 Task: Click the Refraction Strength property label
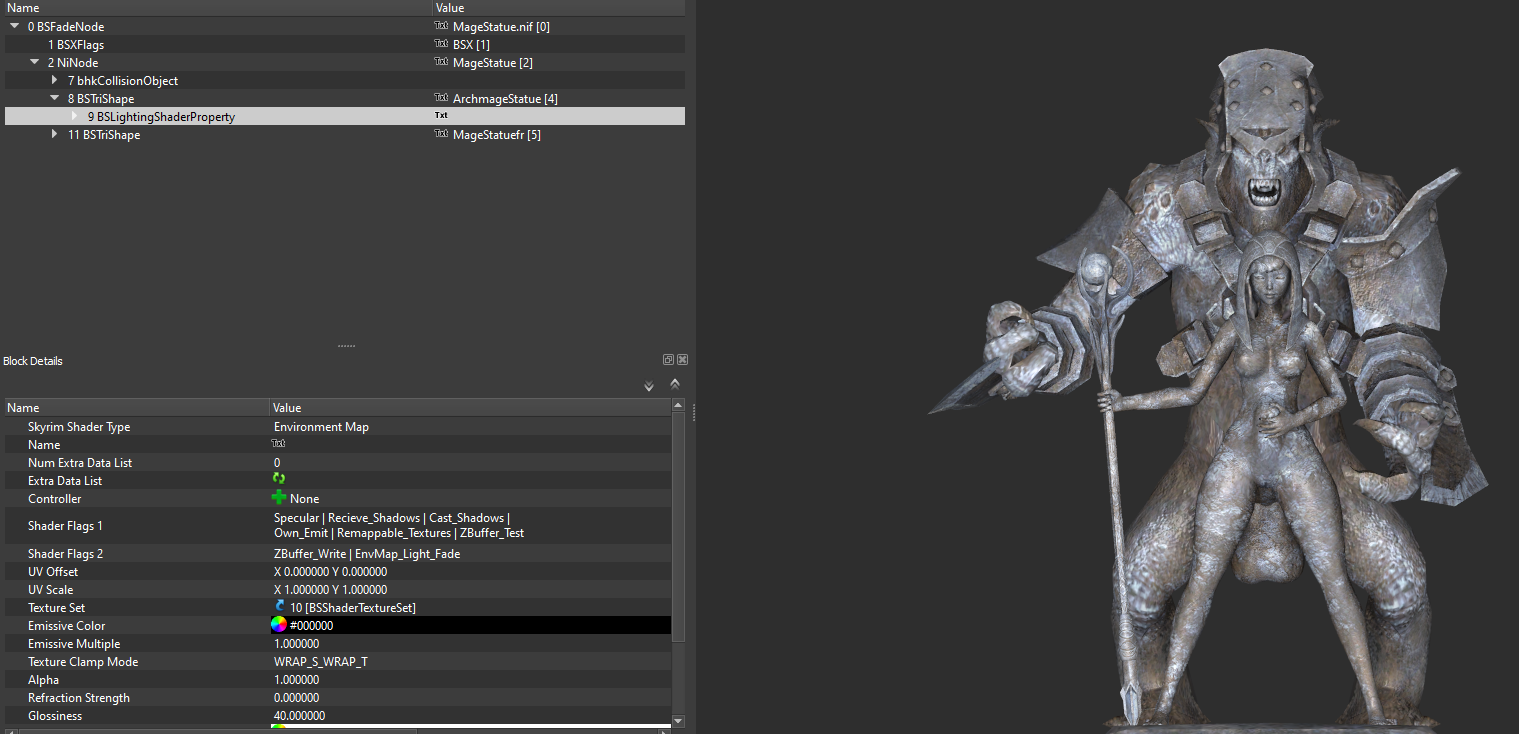click(x=79, y=698)
